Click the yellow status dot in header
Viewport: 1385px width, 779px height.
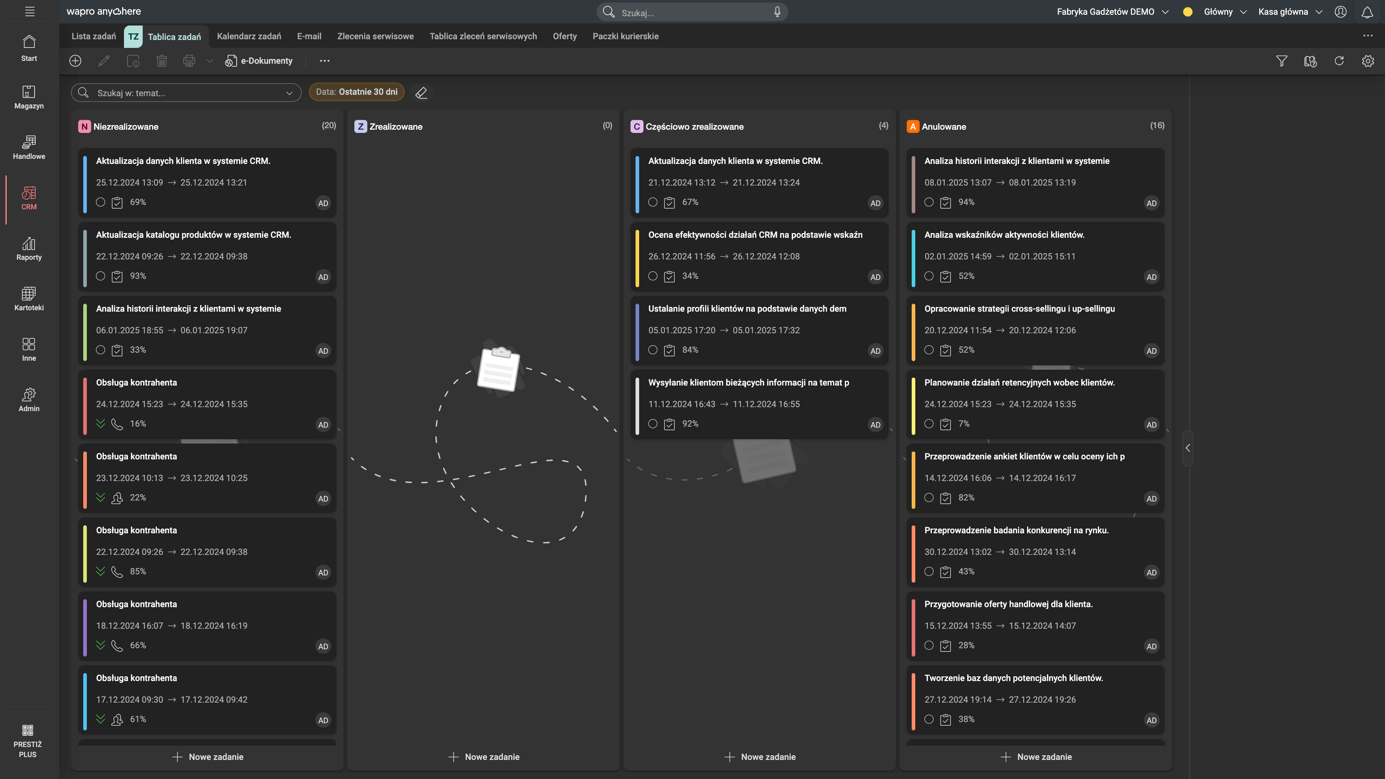1188,12
